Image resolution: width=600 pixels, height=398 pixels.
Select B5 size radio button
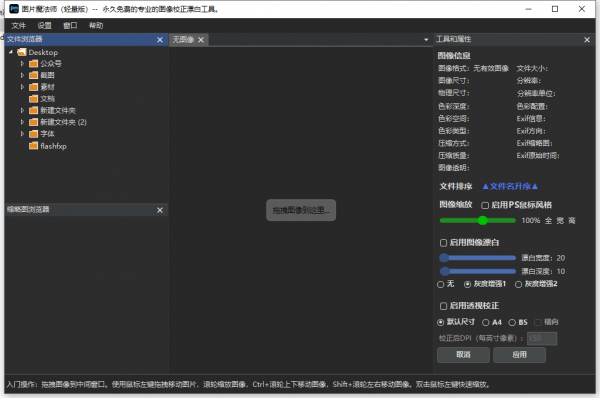(512, 323)
